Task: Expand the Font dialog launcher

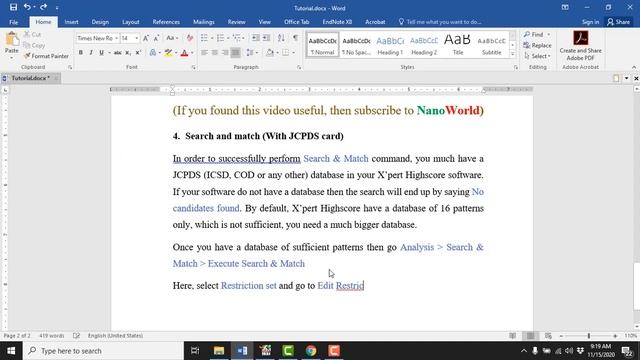Action: coord(193,67)
